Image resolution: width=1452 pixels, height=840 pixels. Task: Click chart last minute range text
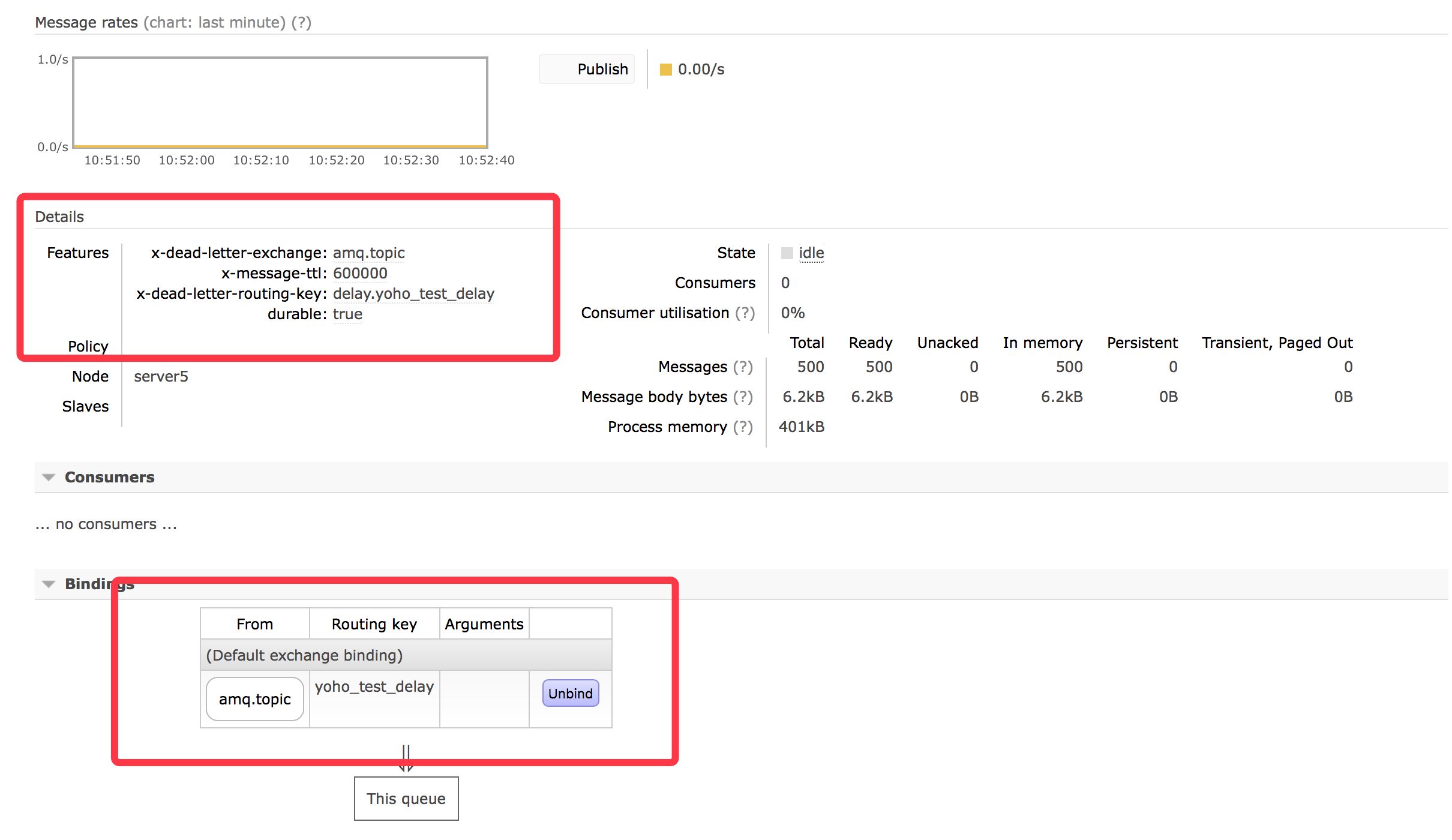click(x=214, y=23)
